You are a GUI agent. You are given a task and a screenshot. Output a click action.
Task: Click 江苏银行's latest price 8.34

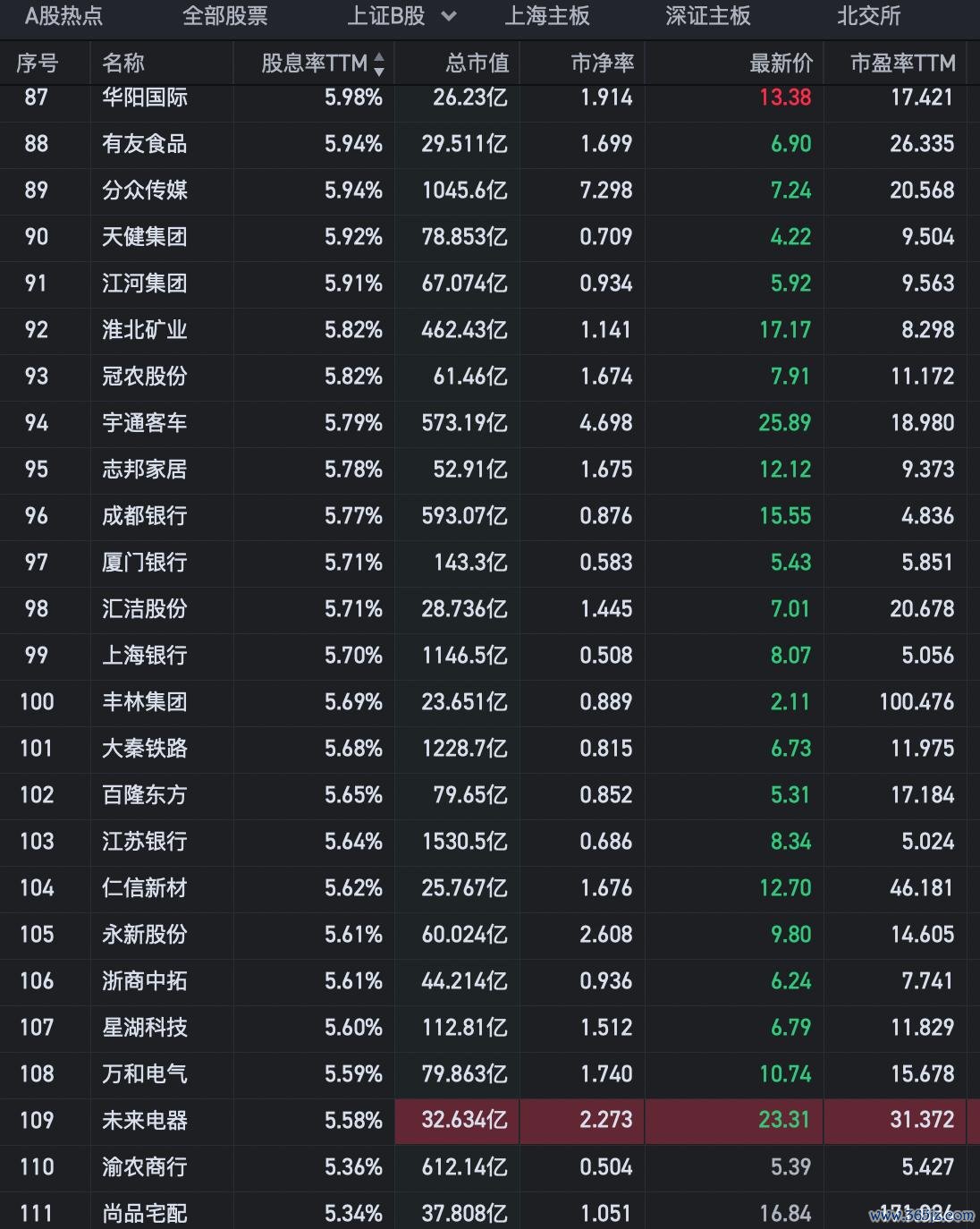click(x=790, y=842)
